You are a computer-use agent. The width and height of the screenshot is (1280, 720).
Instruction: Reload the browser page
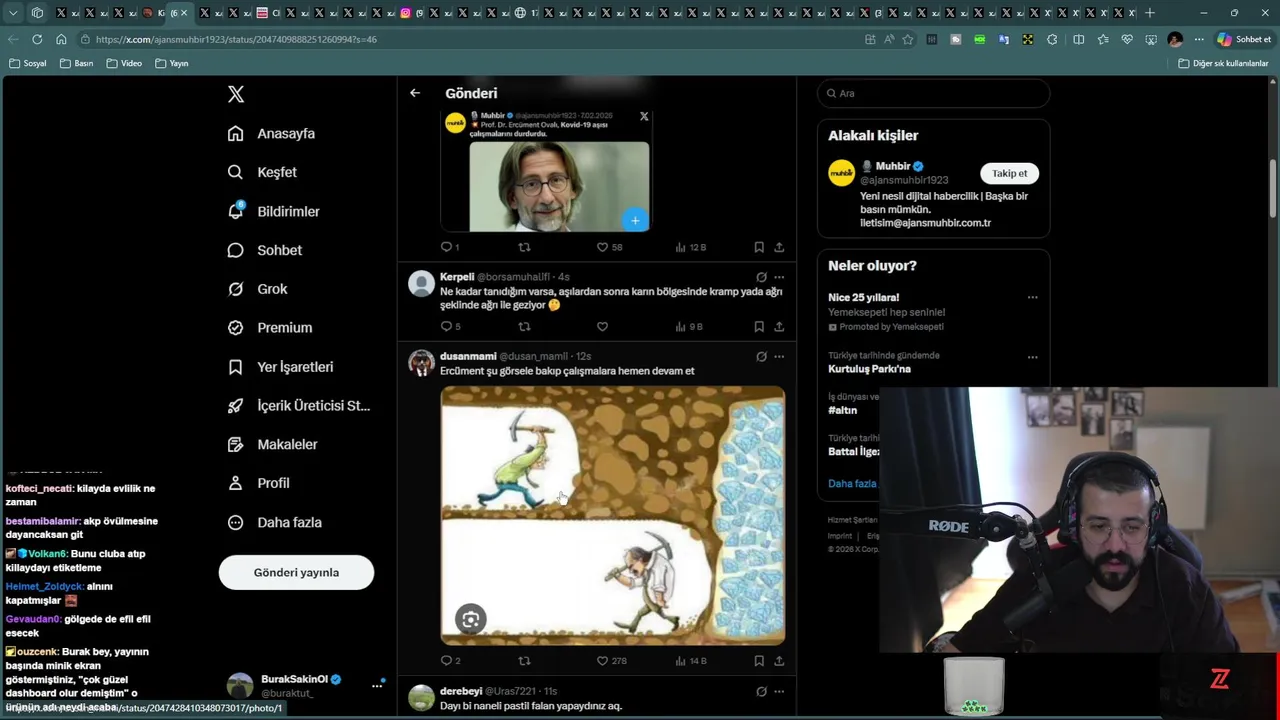[37, 39]
